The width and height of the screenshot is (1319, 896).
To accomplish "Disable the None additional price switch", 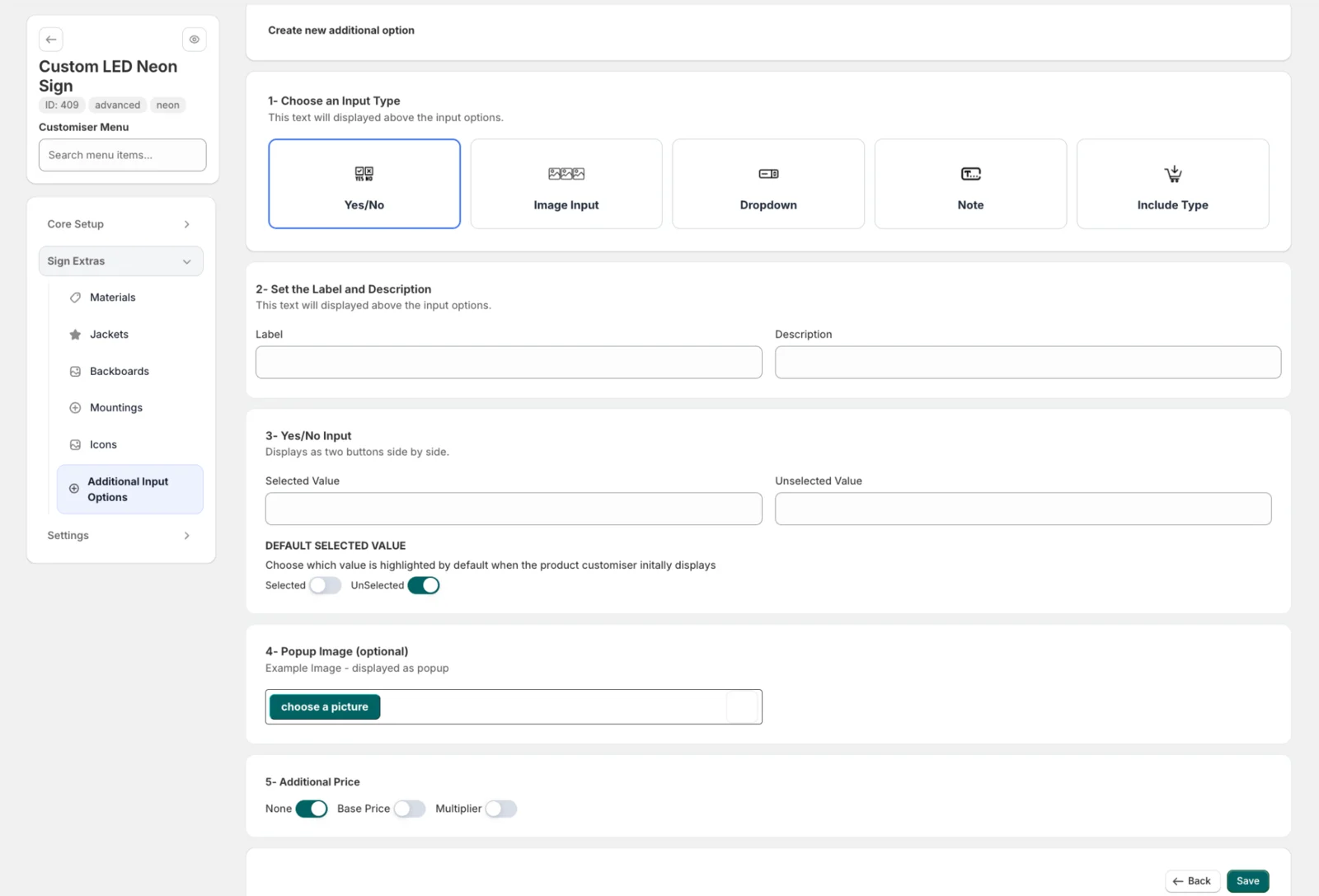I will point(312,809).
